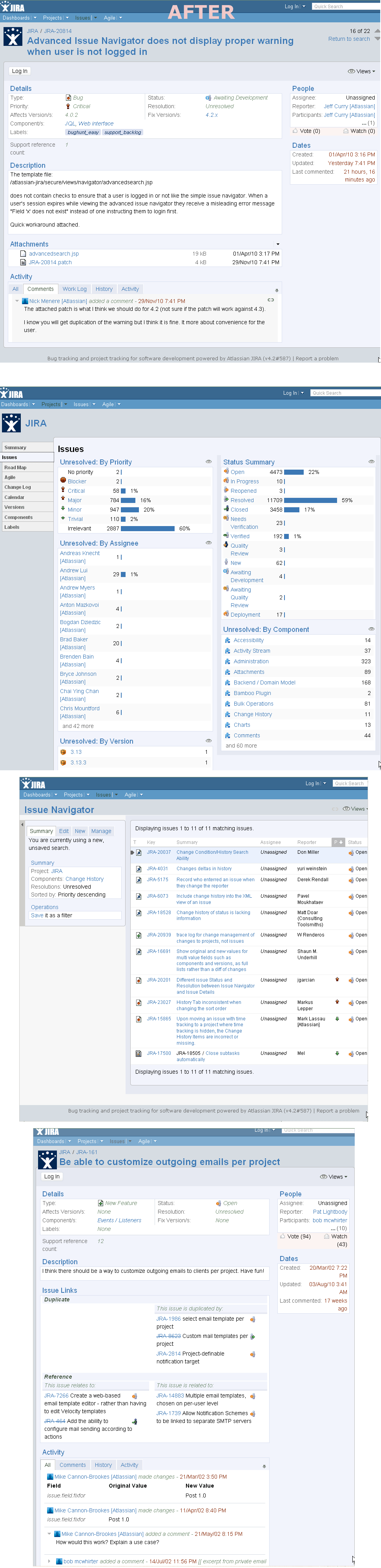The height and width of the screenshot is (1568, 381).
Task: Open the JRA-1986 duplicate issue link
Action: [x=168, y=1319]
